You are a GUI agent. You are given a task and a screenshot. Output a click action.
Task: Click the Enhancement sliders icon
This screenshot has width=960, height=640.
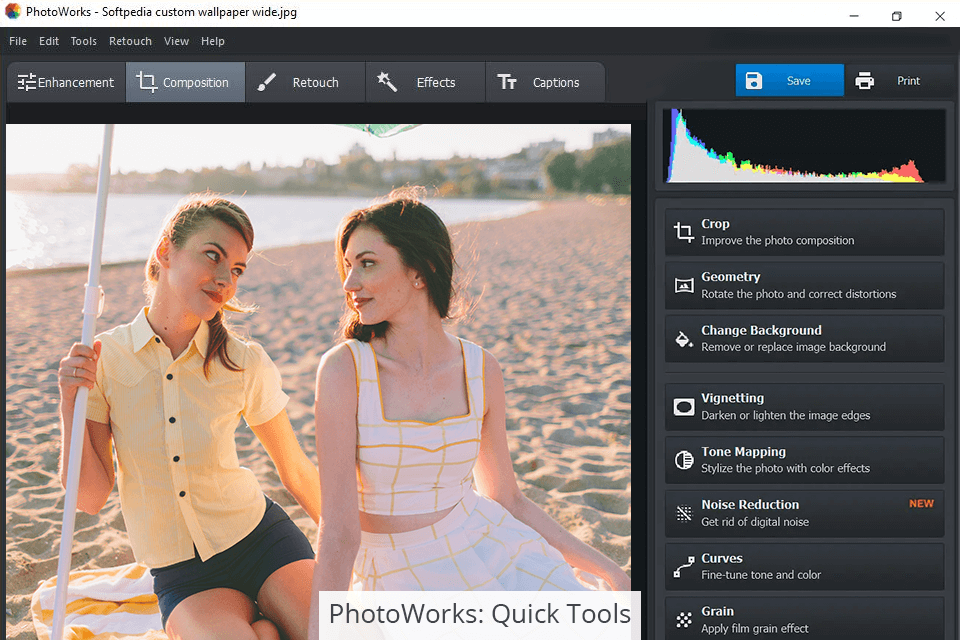pos(26,82)
